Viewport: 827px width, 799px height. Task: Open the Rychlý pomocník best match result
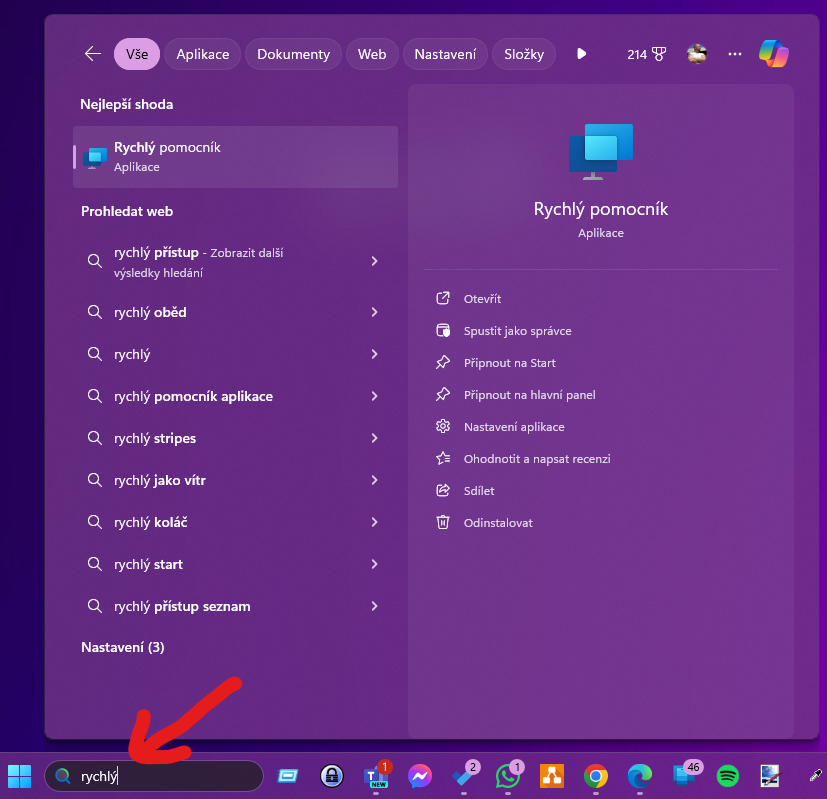235,157
